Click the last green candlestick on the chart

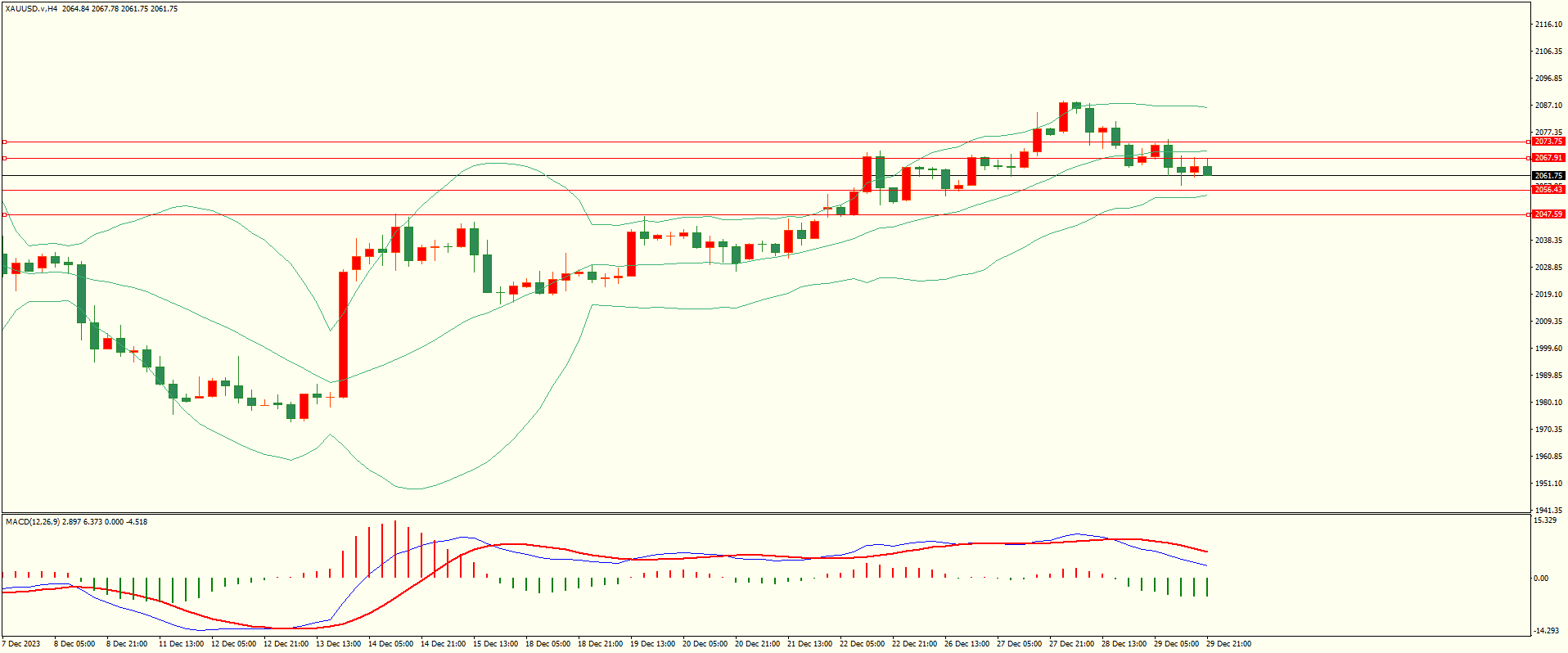(x=1207, y=170)
